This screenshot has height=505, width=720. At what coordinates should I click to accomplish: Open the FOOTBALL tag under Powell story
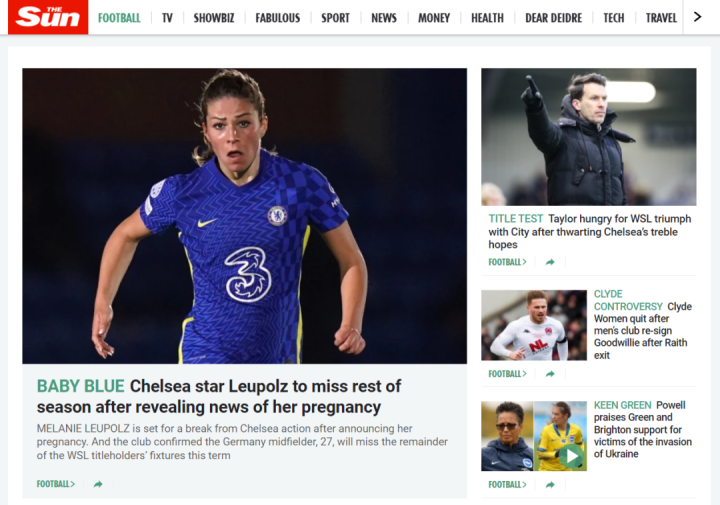[x=507, y=484]
